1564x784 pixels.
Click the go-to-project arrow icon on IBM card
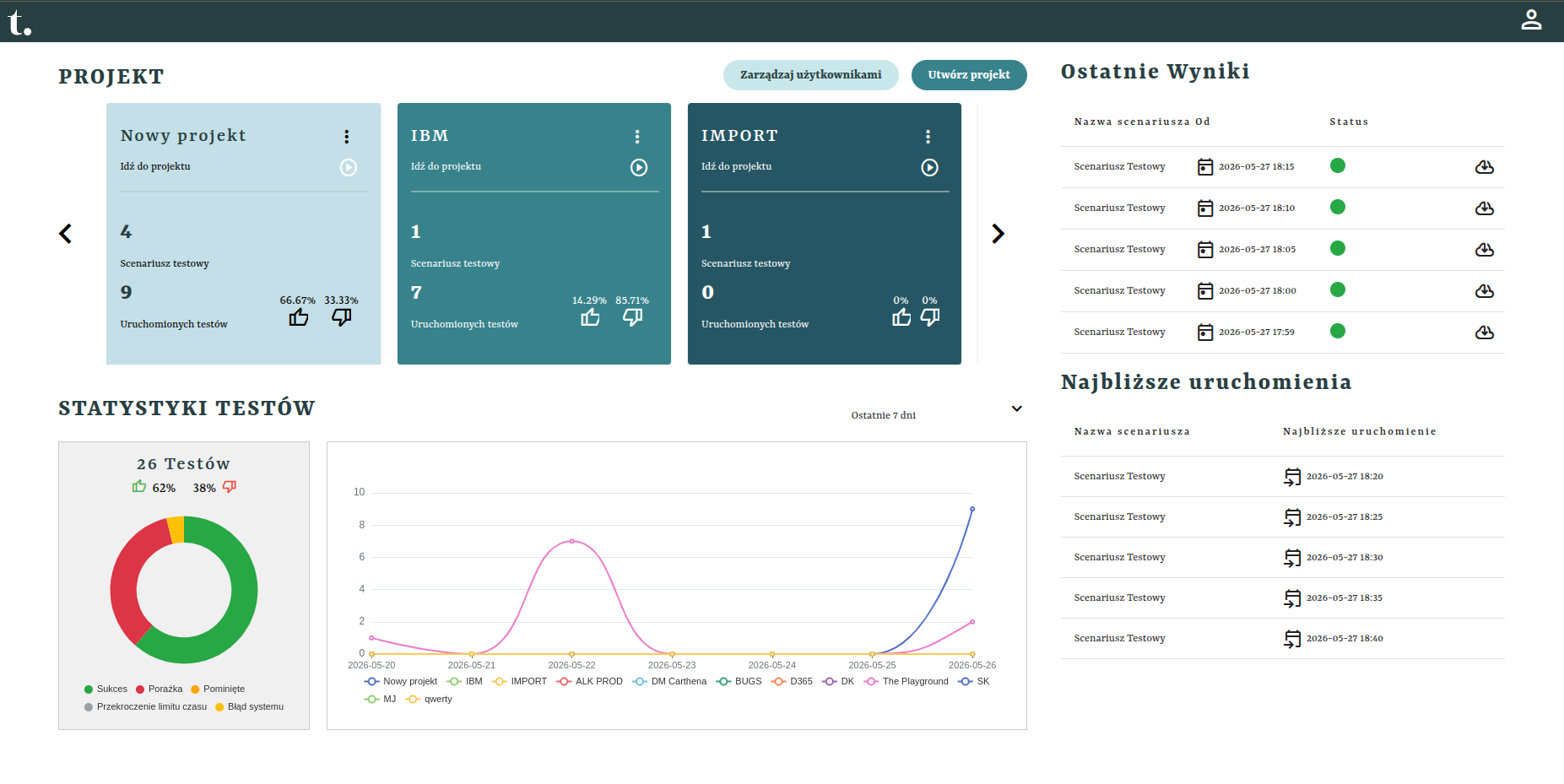(639, 167)
